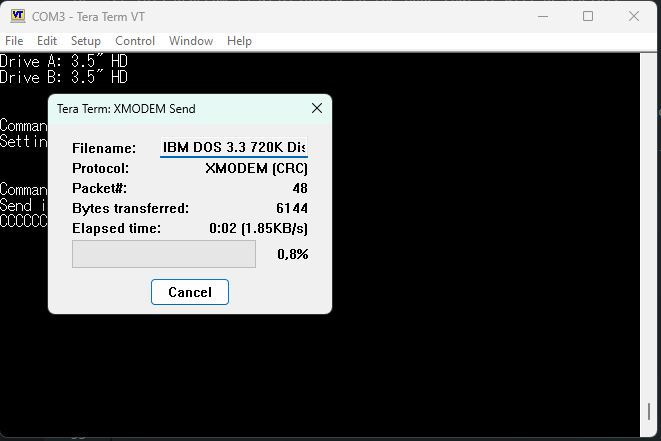
Task: Click the terminal scrollbar up arrow
Action: 651,62
